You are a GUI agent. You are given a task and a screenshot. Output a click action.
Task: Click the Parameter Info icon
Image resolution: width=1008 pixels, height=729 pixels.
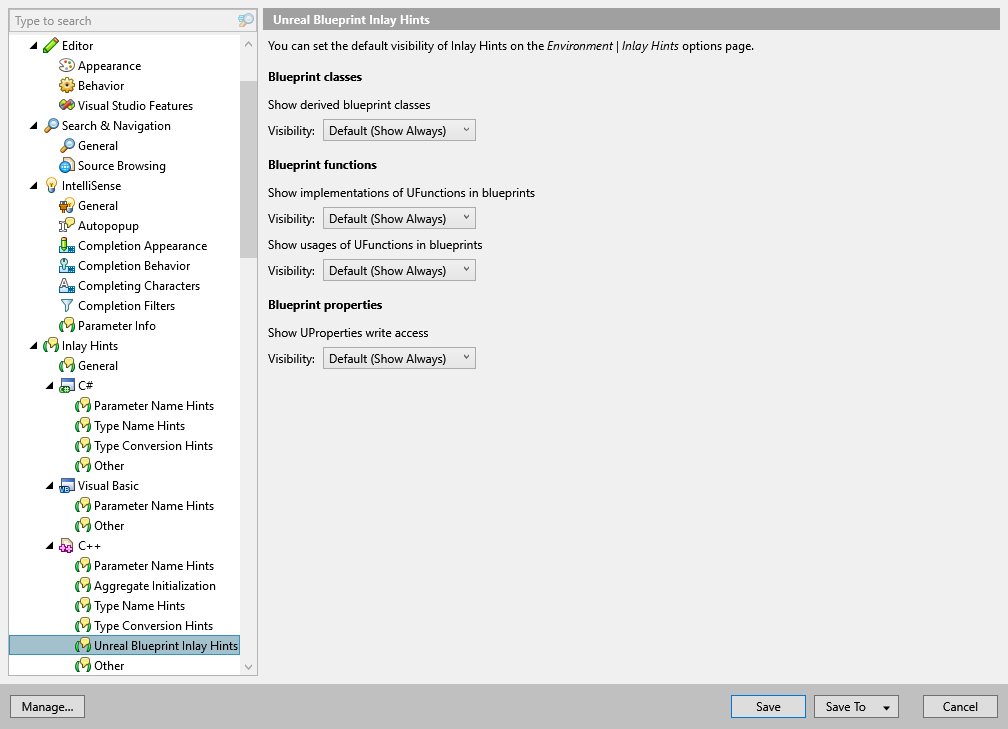coord(66,326)
